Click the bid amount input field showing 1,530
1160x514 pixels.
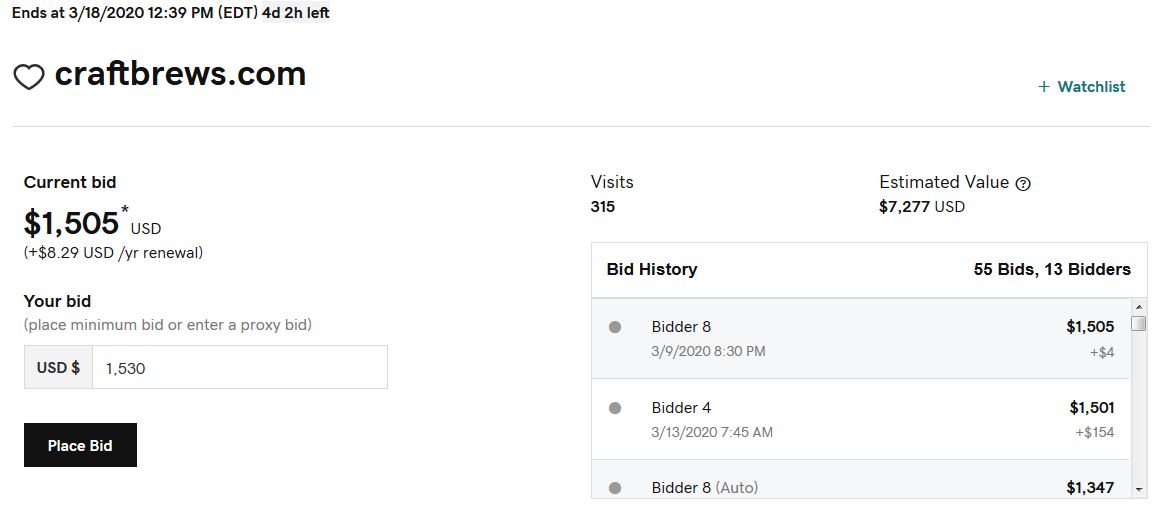coord(239,367)
